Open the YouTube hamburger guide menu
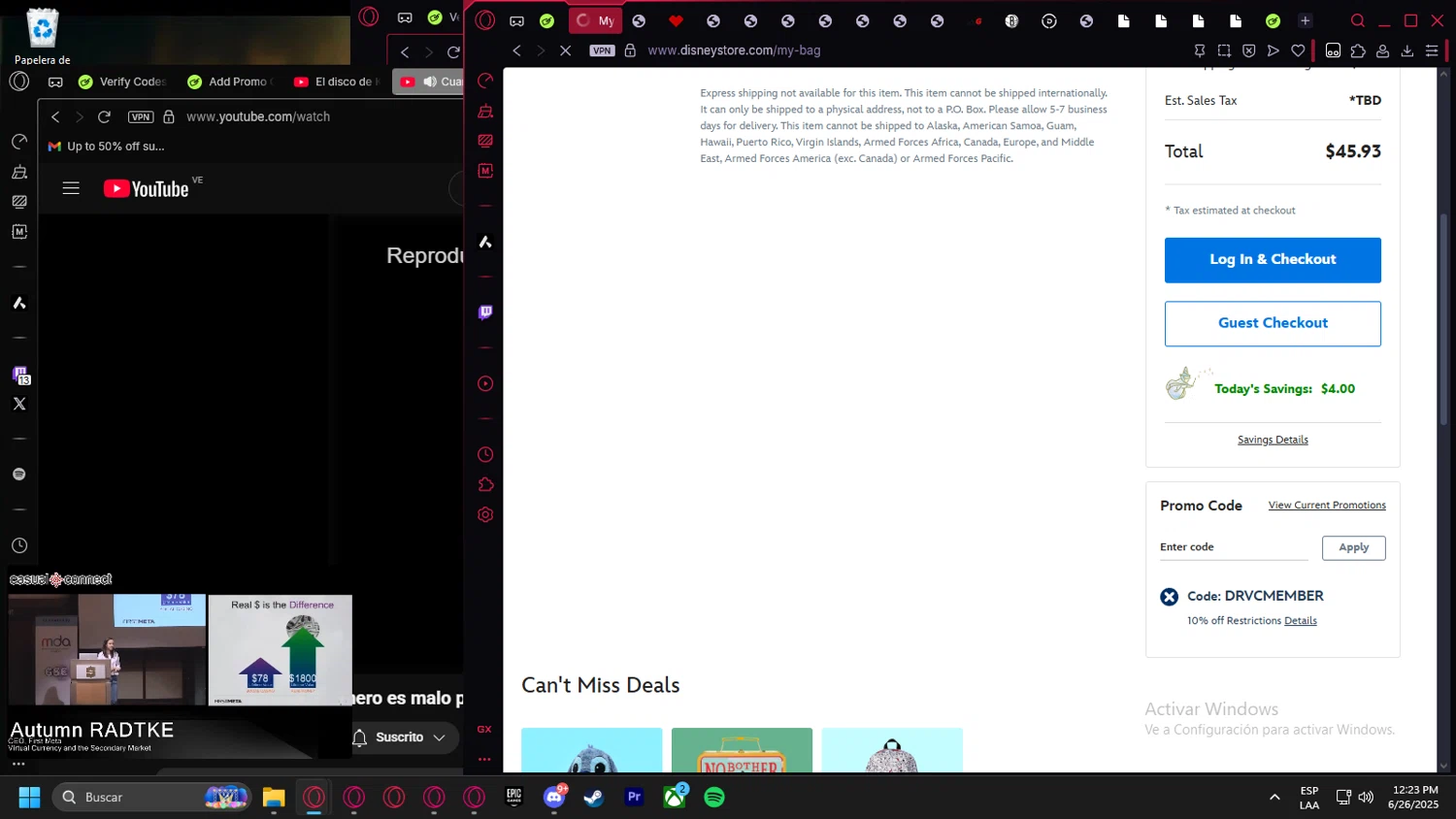This screenshot has height=819, width=1456. 71,188
